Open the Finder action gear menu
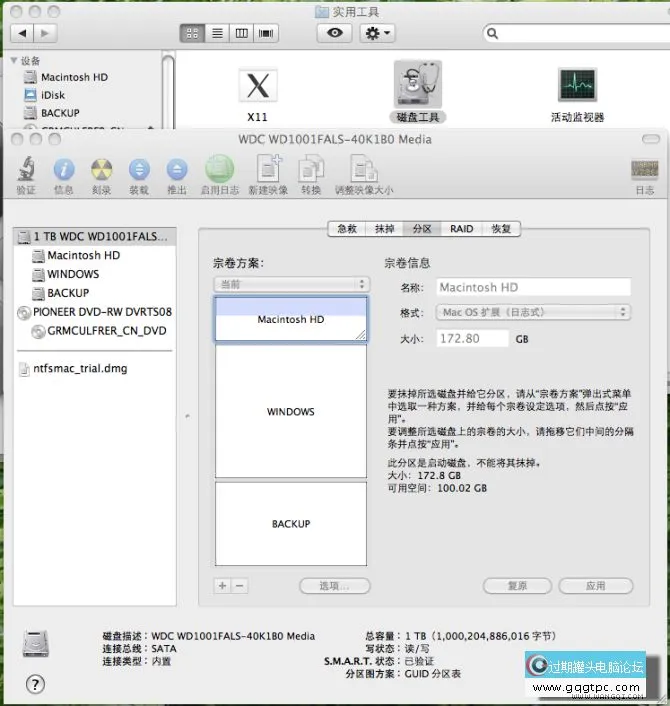This screenshot has height=706, width=670. pos(377,33)
